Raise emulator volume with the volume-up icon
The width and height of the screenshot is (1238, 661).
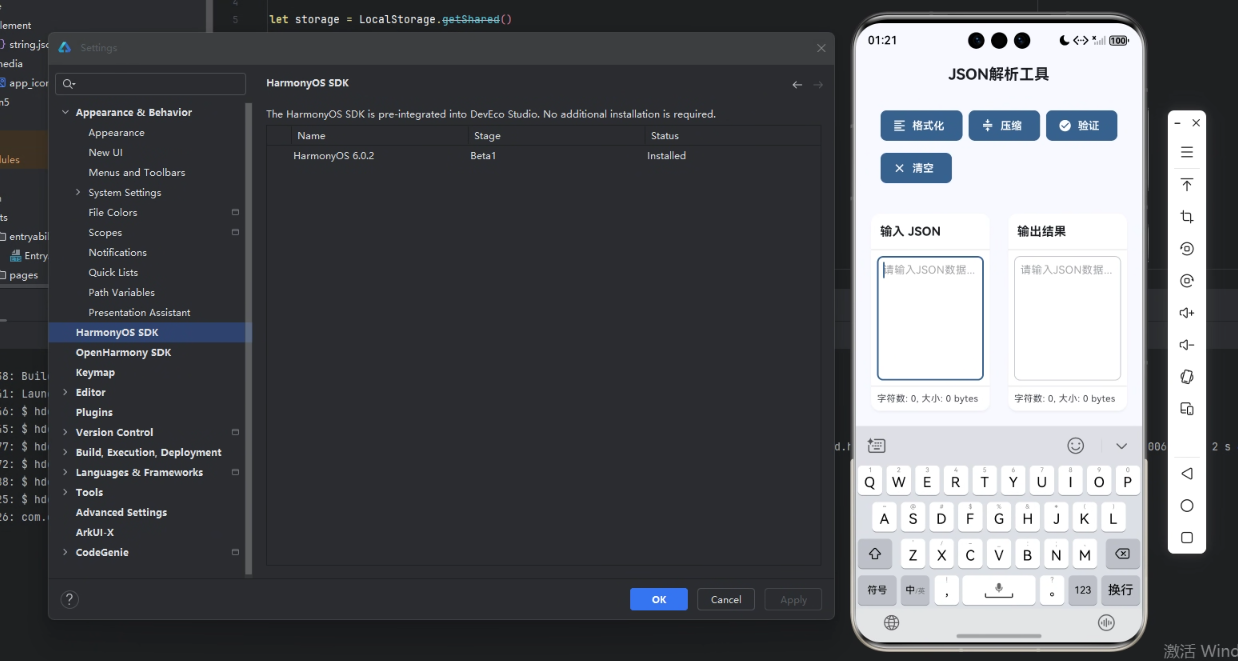(x=1187, y=313)
